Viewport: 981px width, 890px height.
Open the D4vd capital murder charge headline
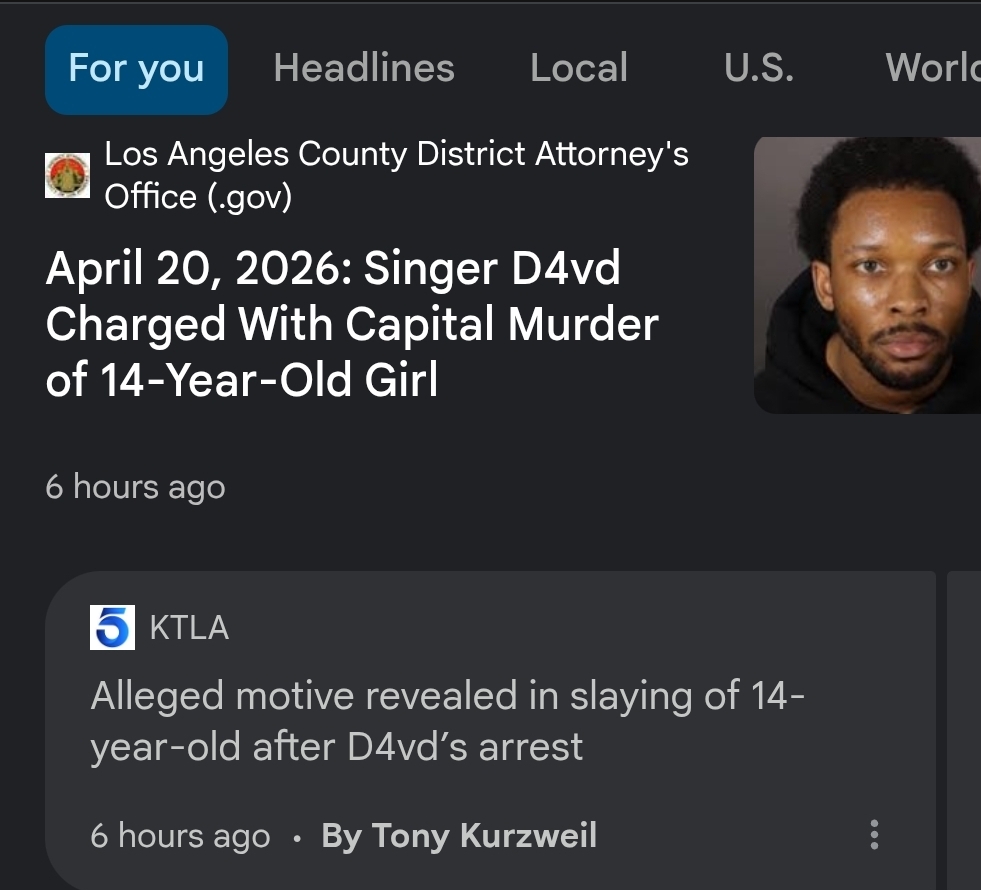pyautogui.click(x=352, y=325)
